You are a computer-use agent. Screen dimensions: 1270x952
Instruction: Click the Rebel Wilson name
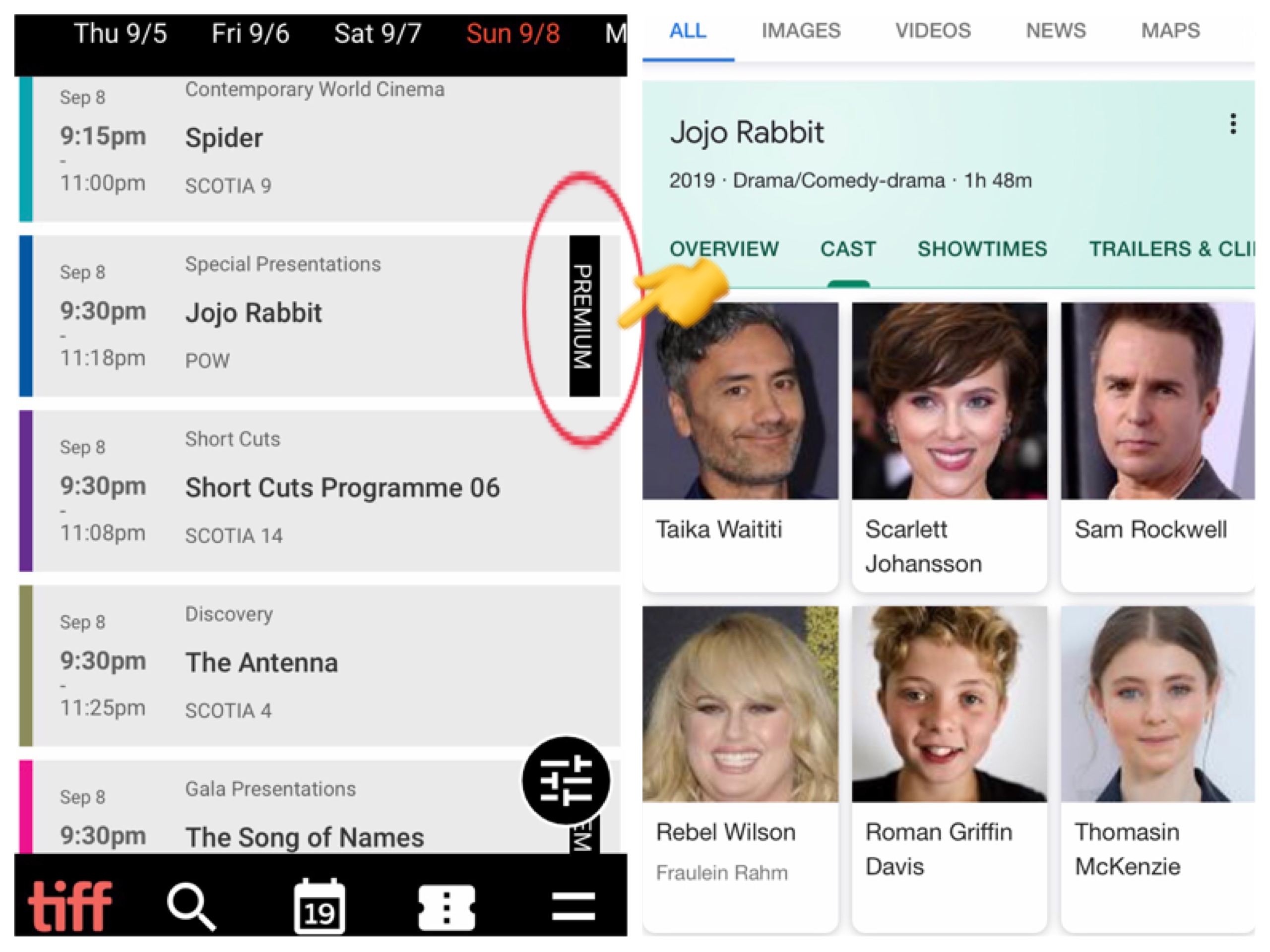pyautogui.click(x=726, y=832)
